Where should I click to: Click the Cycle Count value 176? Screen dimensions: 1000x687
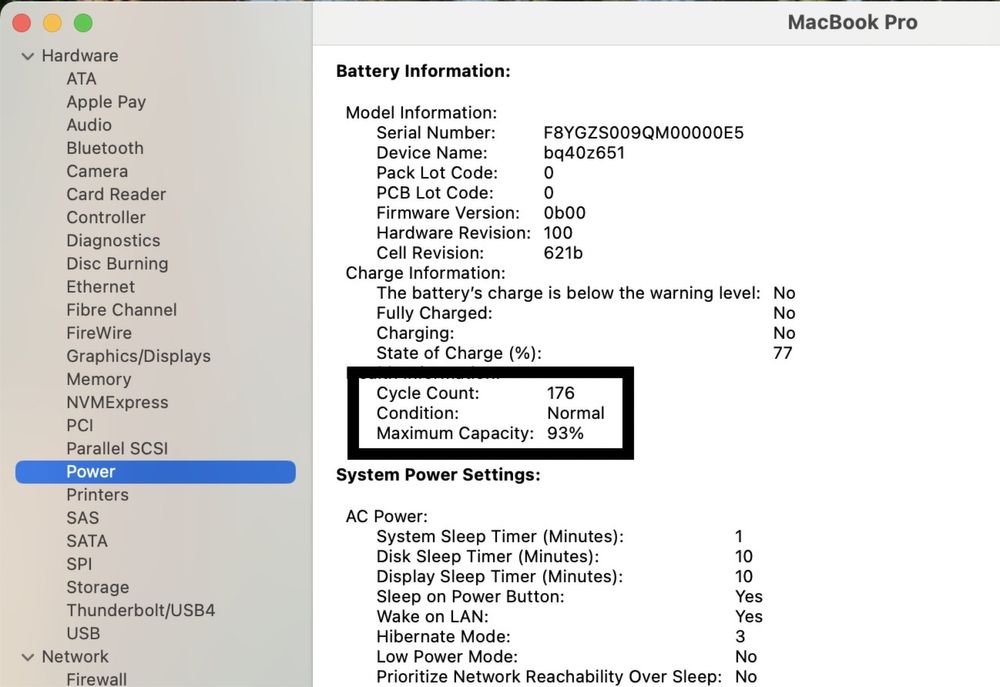[x=561, y=393]
